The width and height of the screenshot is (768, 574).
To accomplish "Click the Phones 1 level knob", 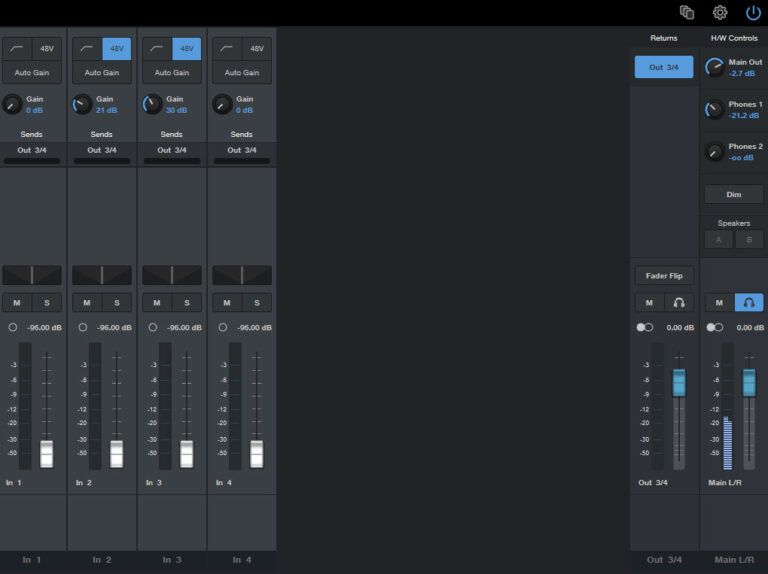I will (715, 109).
